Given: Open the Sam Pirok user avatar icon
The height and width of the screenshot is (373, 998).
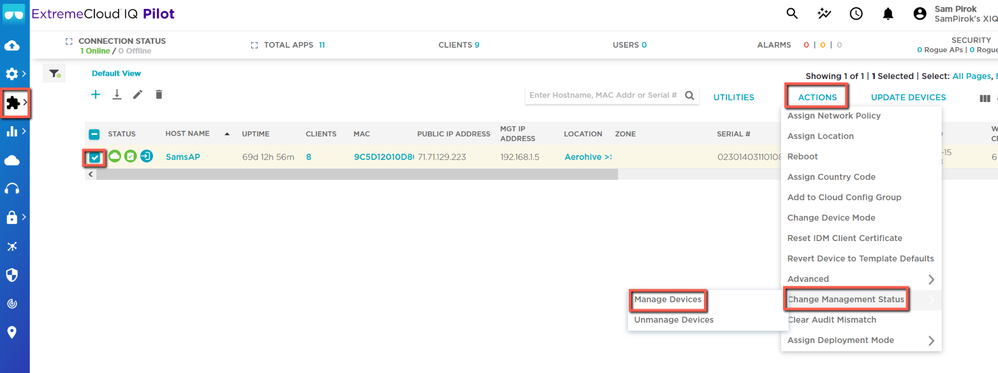Looking at the screenshot, I should click(920, 13).
